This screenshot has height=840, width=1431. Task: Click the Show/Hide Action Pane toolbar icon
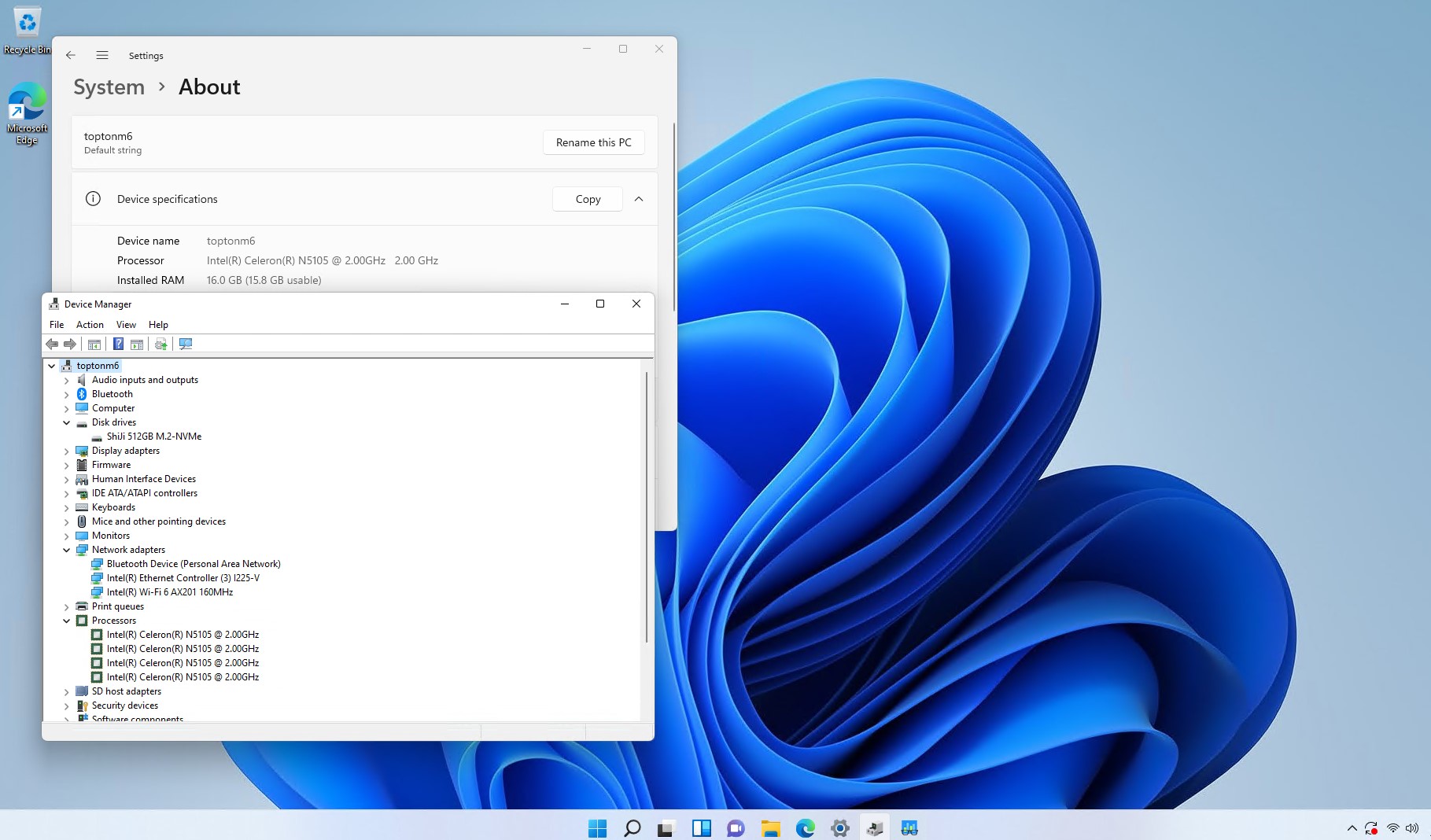pos(137,344)
